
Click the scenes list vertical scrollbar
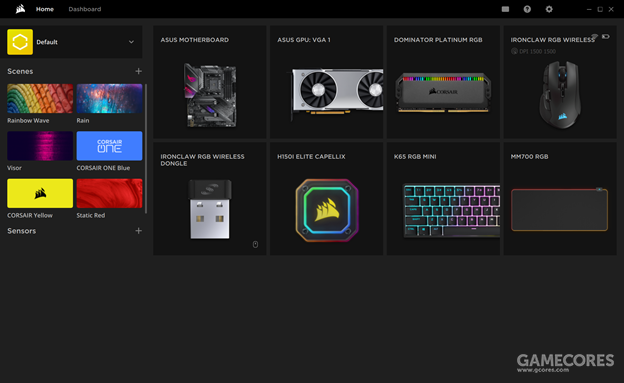tap(146, 149)
